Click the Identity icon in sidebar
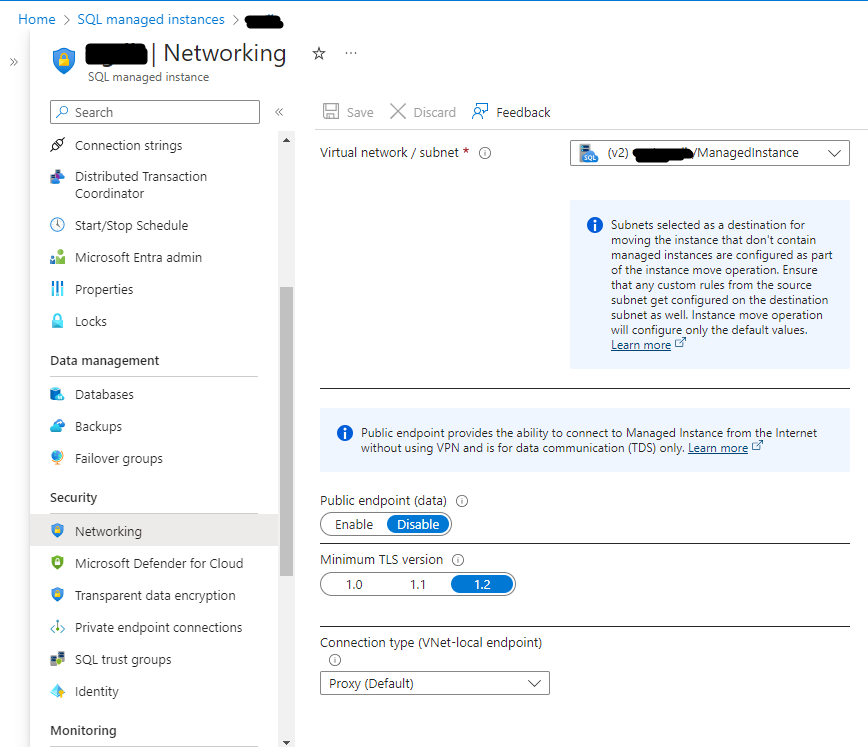The width and height of the screenshot is (868, 747). point(58,691)
